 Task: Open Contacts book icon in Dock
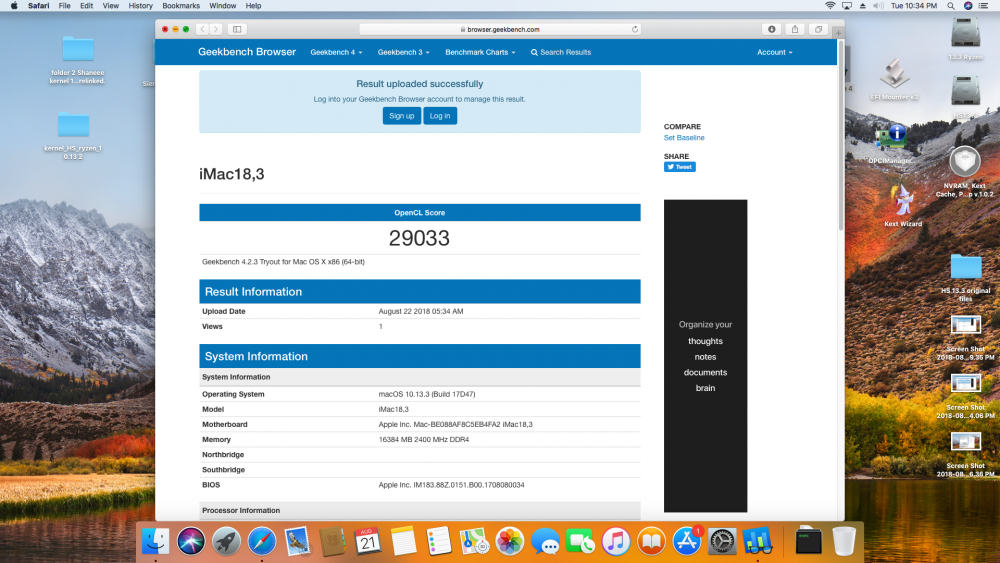pos(332,541)
